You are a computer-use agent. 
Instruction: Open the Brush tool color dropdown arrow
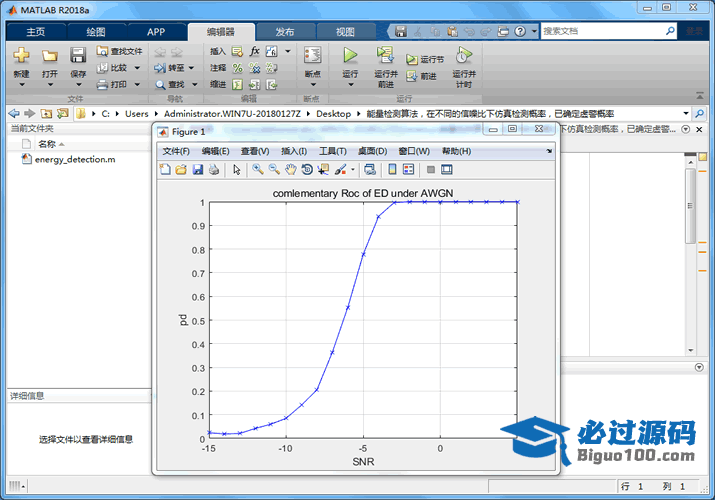pos(353,170)
